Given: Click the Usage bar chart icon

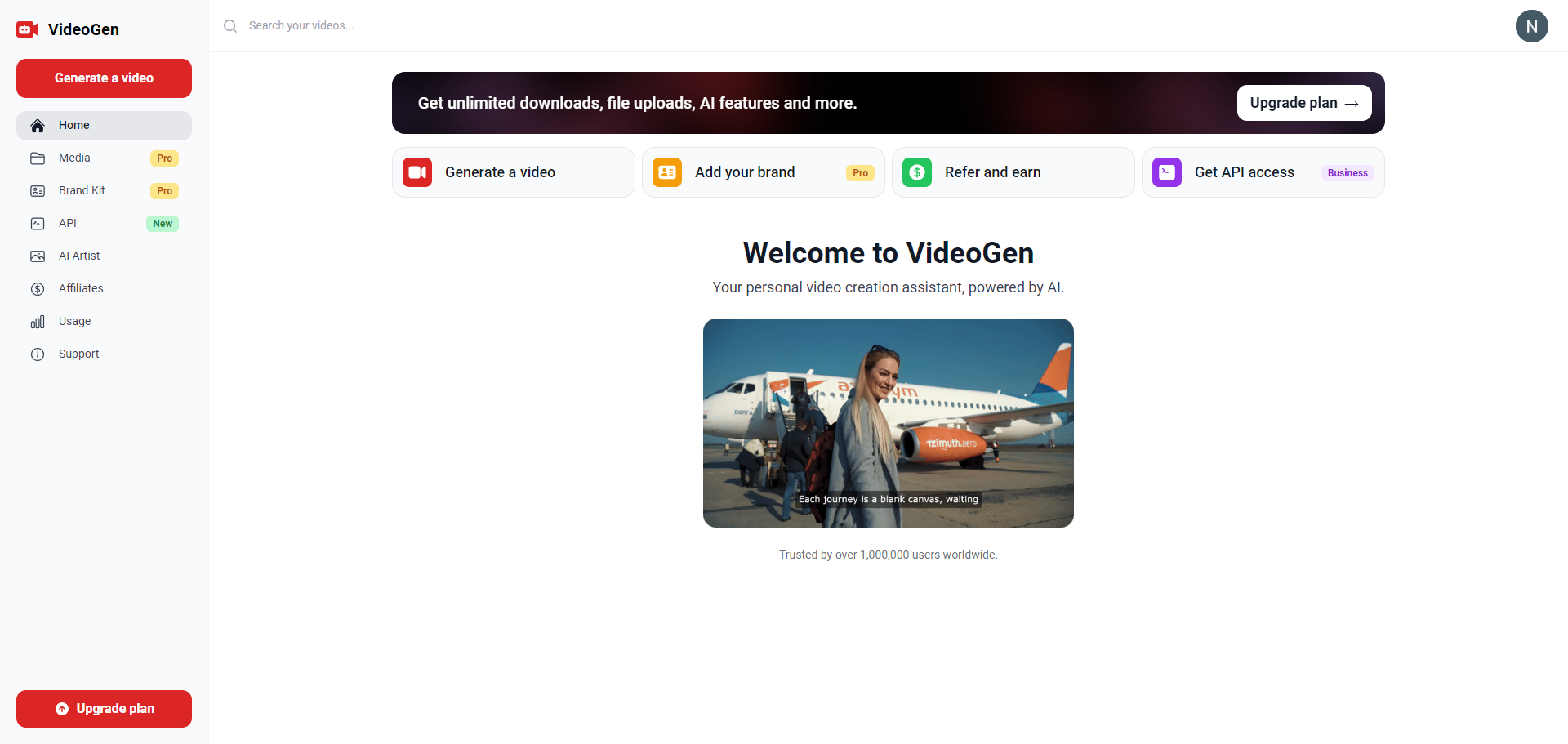Looking at the screenshot, I should pos(38,322).
